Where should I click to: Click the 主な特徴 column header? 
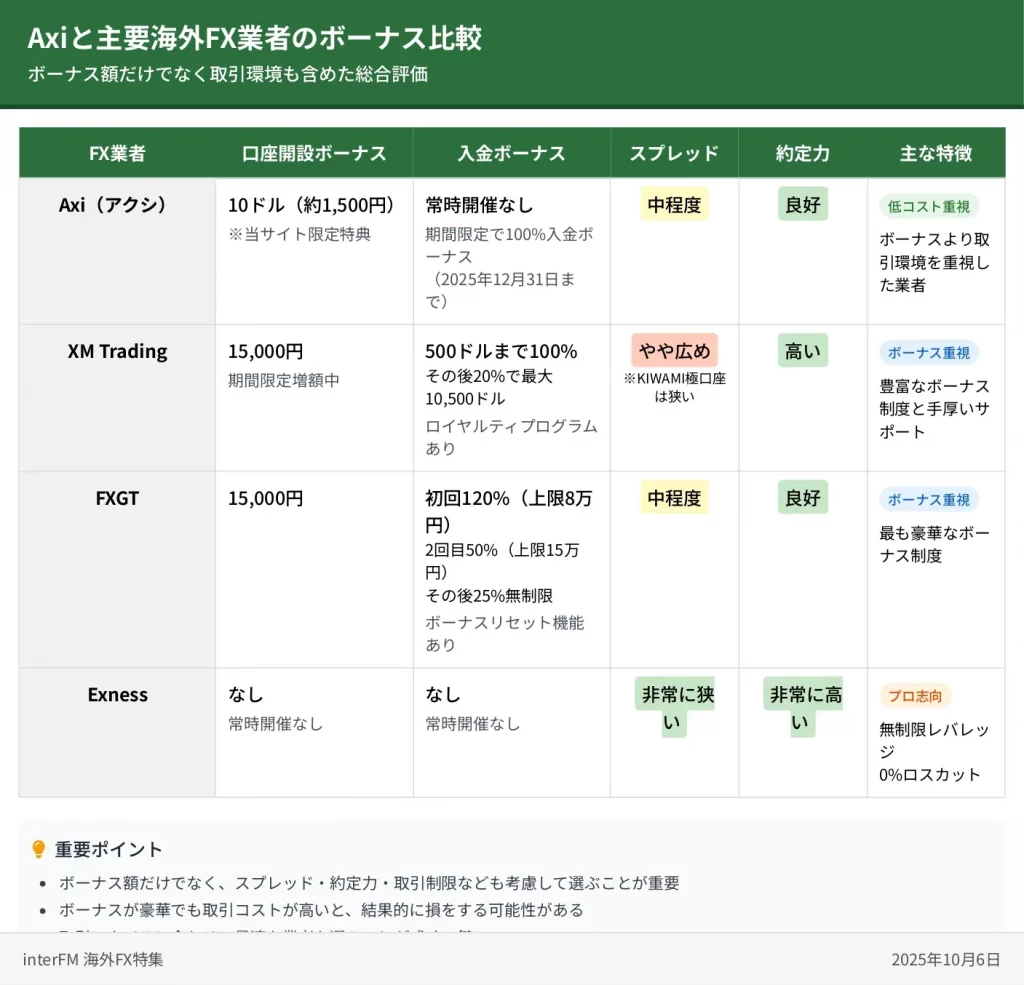(935, 153)
